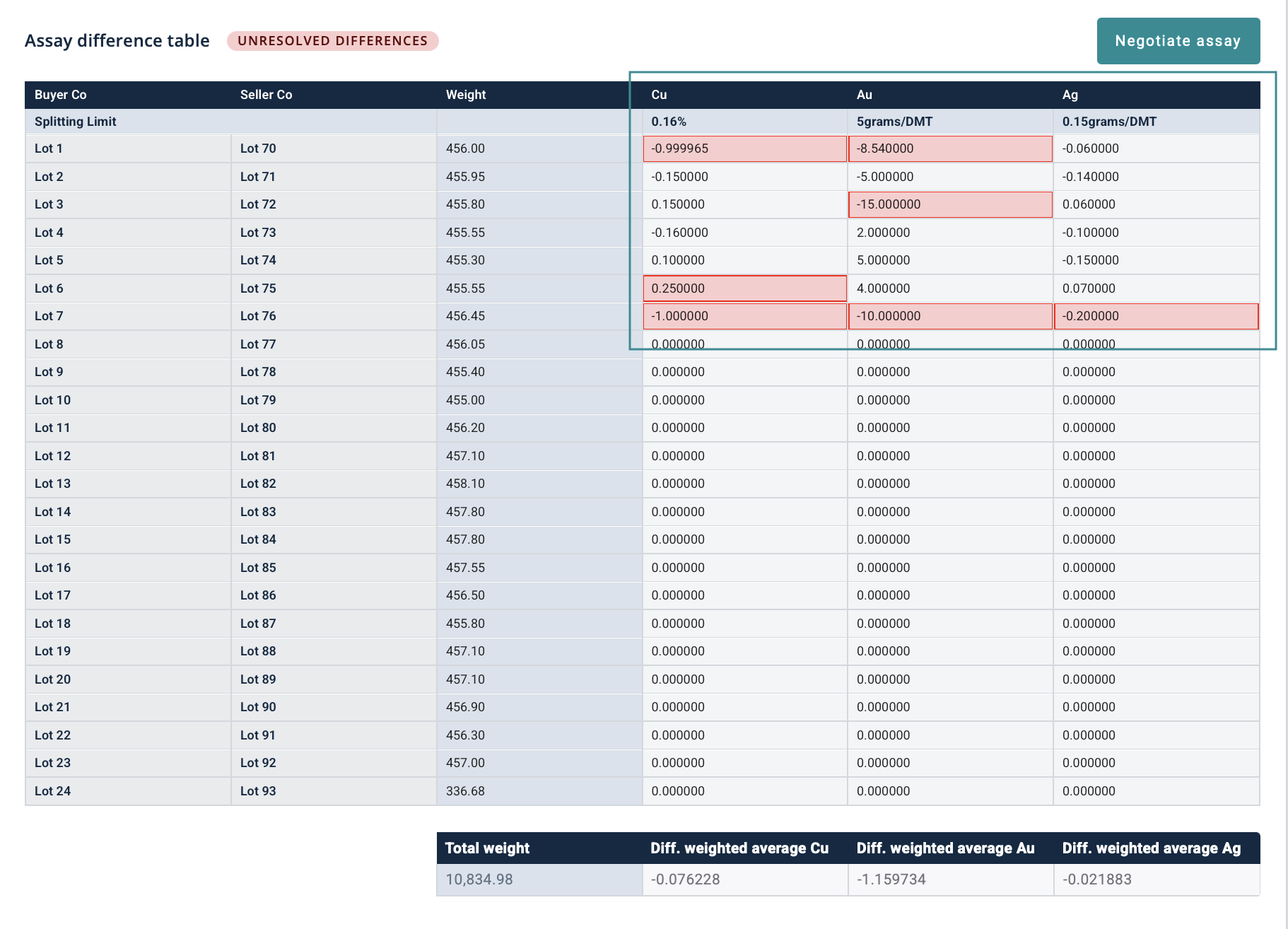Click the weight 336.68 for Lot 24
The width and height of the screenshot is (1288, 929).
point(465,791)
